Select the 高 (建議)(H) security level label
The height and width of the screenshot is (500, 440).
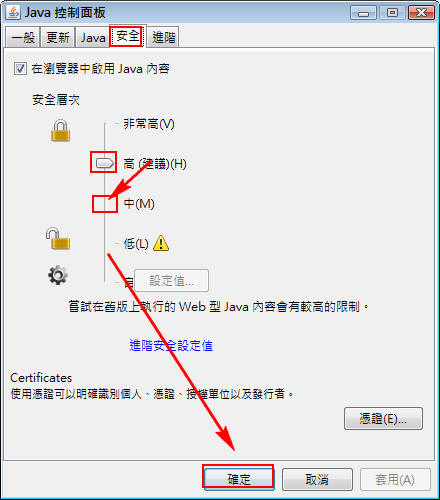click(155, 164)
